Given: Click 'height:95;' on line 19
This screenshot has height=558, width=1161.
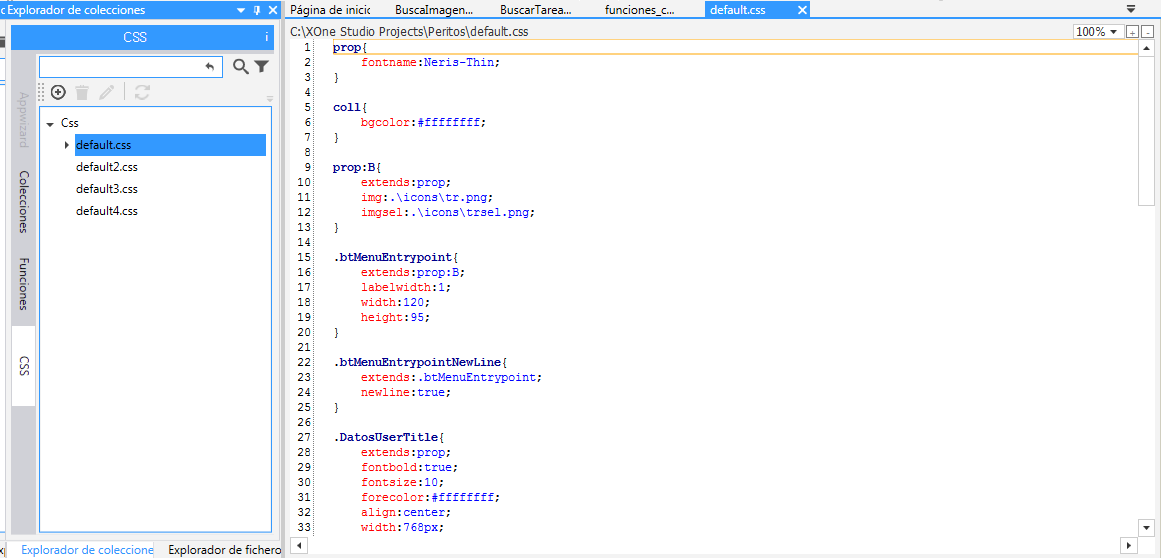Looking at the screenshot, I should point(395,317).
